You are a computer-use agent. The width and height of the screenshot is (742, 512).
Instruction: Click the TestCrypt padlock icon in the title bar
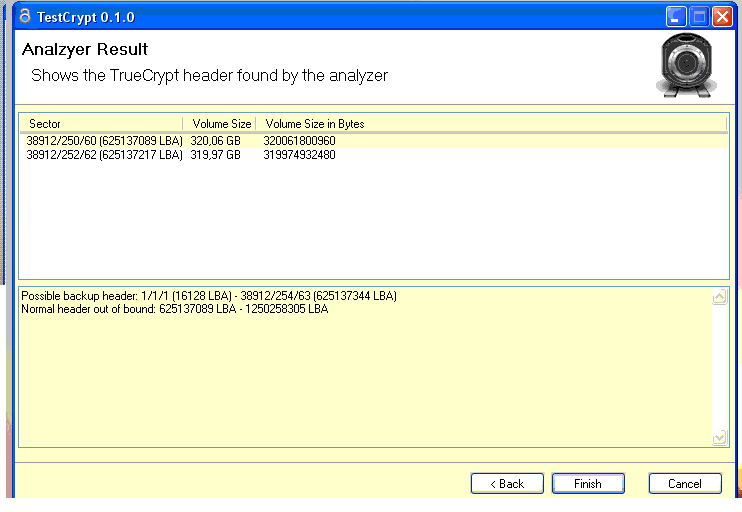coord(25,16)
